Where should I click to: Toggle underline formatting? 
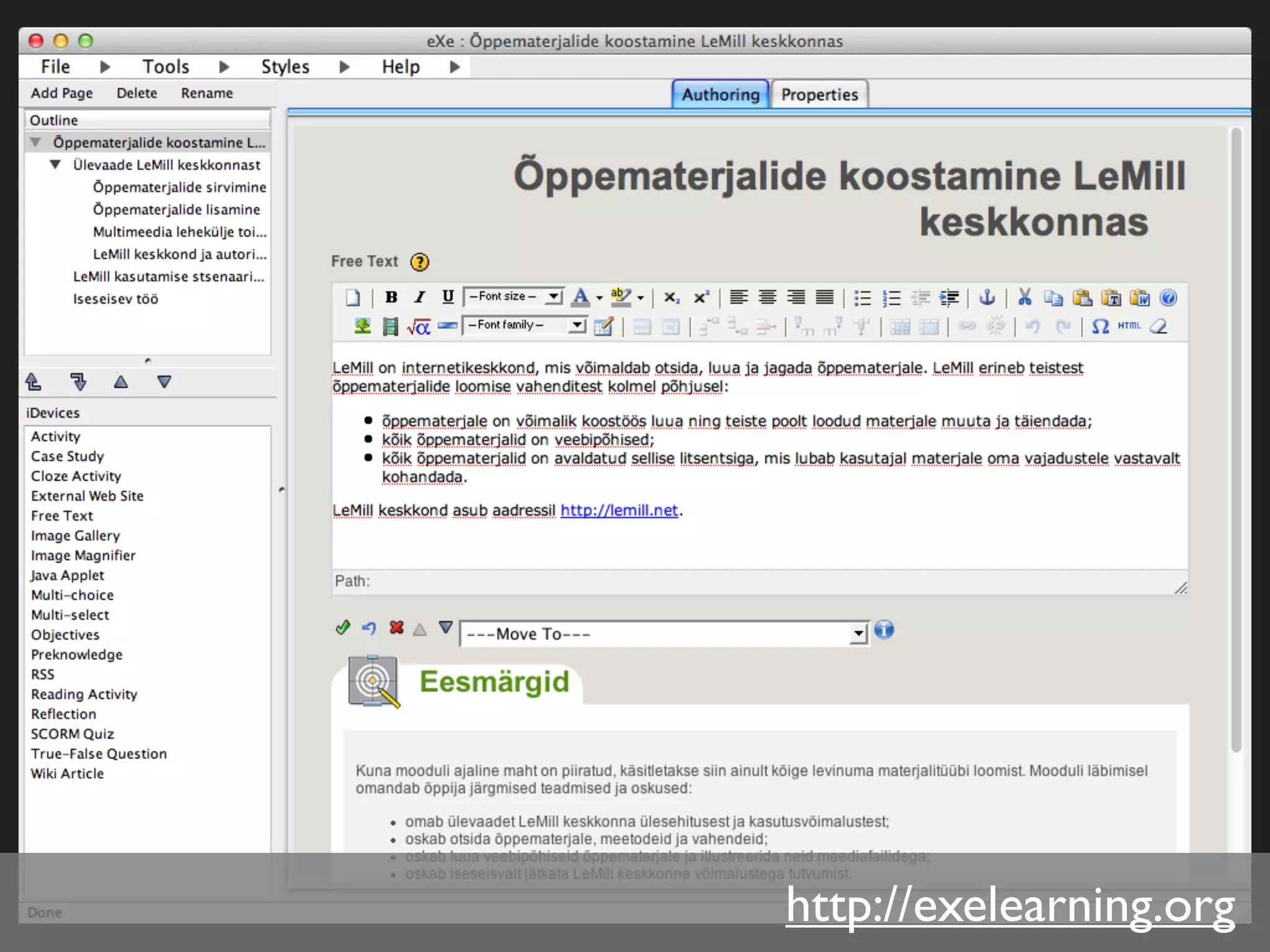[x=448, y=297]
